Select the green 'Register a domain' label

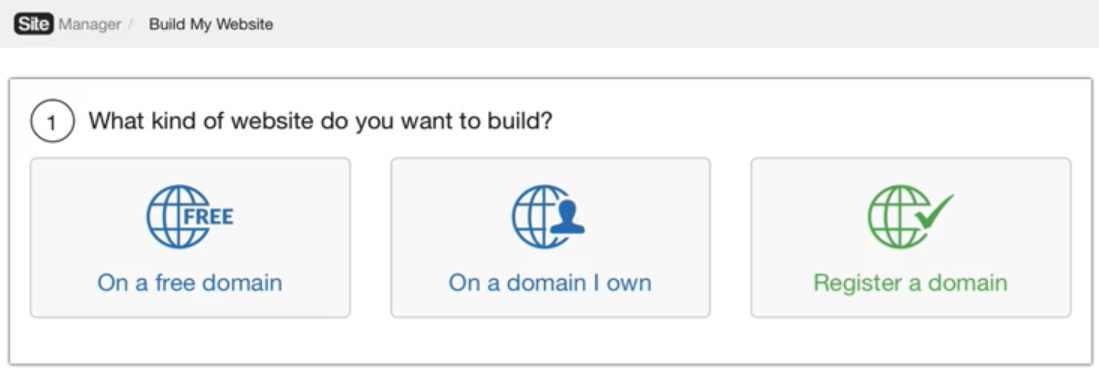click(x=910, y=283)
